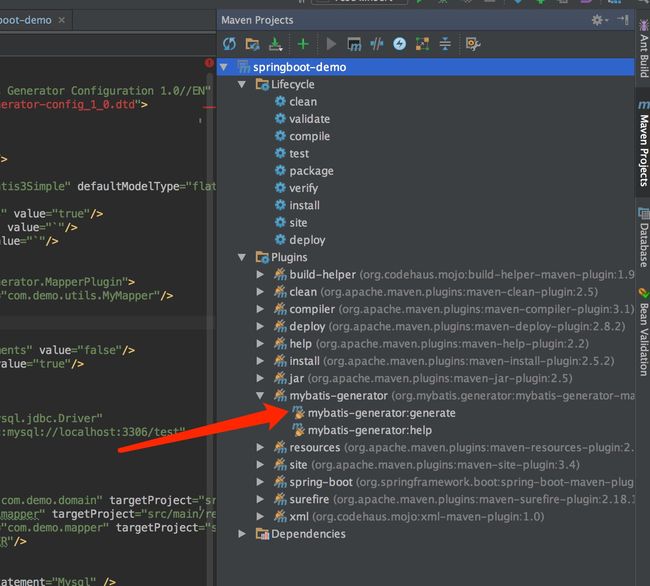Click the goal icon beside mybatis-generator:help
Viewport: 650px width, 586px height.
click(298, 430)
